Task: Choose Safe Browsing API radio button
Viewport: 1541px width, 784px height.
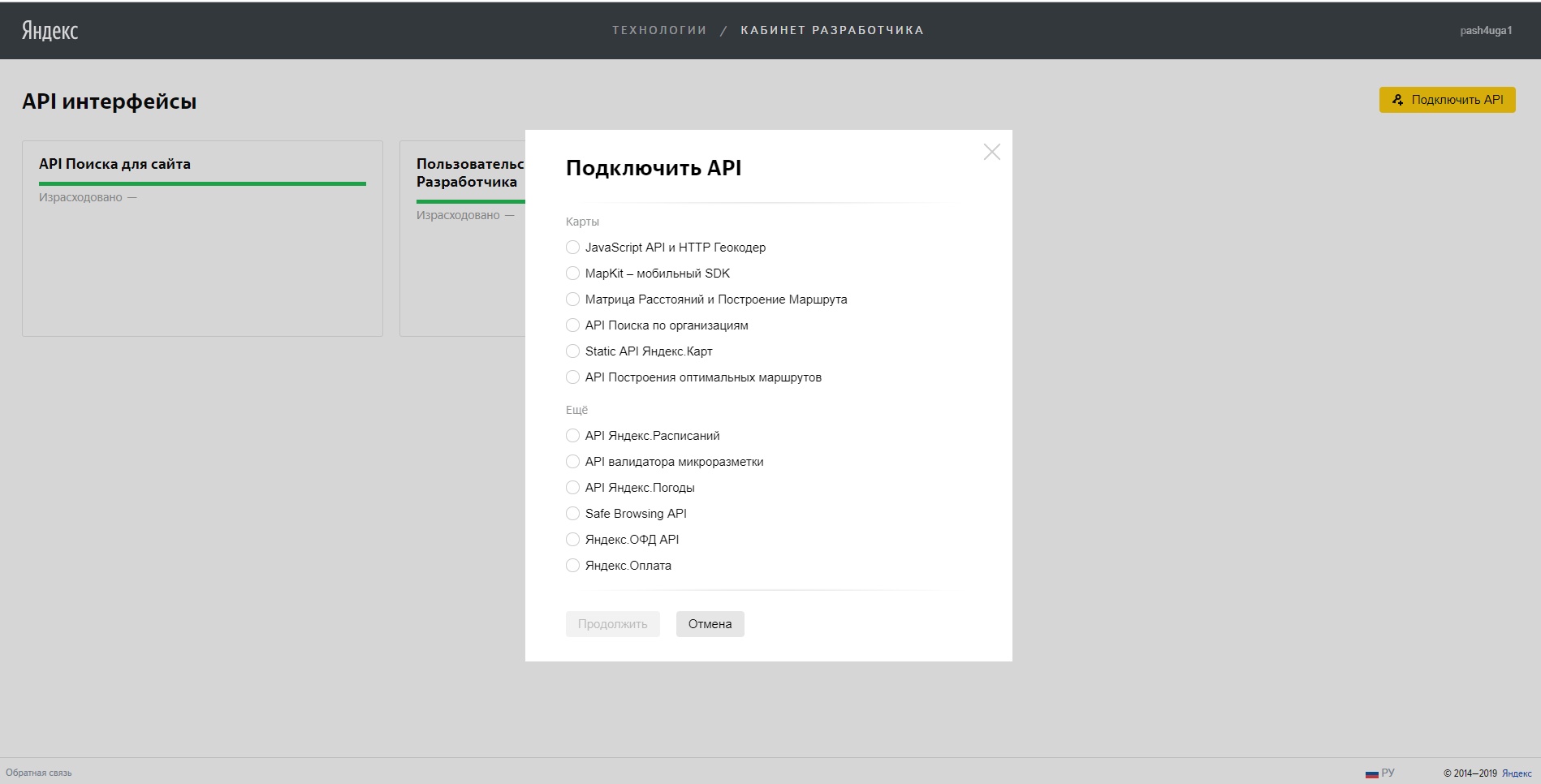Action: coord(573,514)
